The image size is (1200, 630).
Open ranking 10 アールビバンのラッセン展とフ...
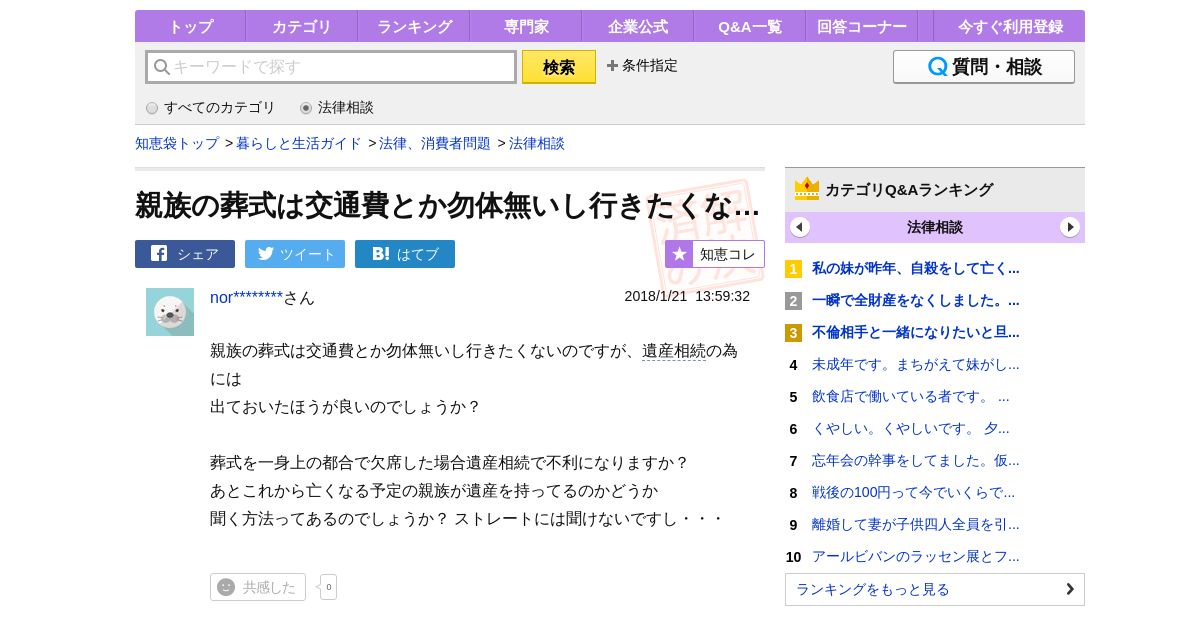click(x=915, y=556)
